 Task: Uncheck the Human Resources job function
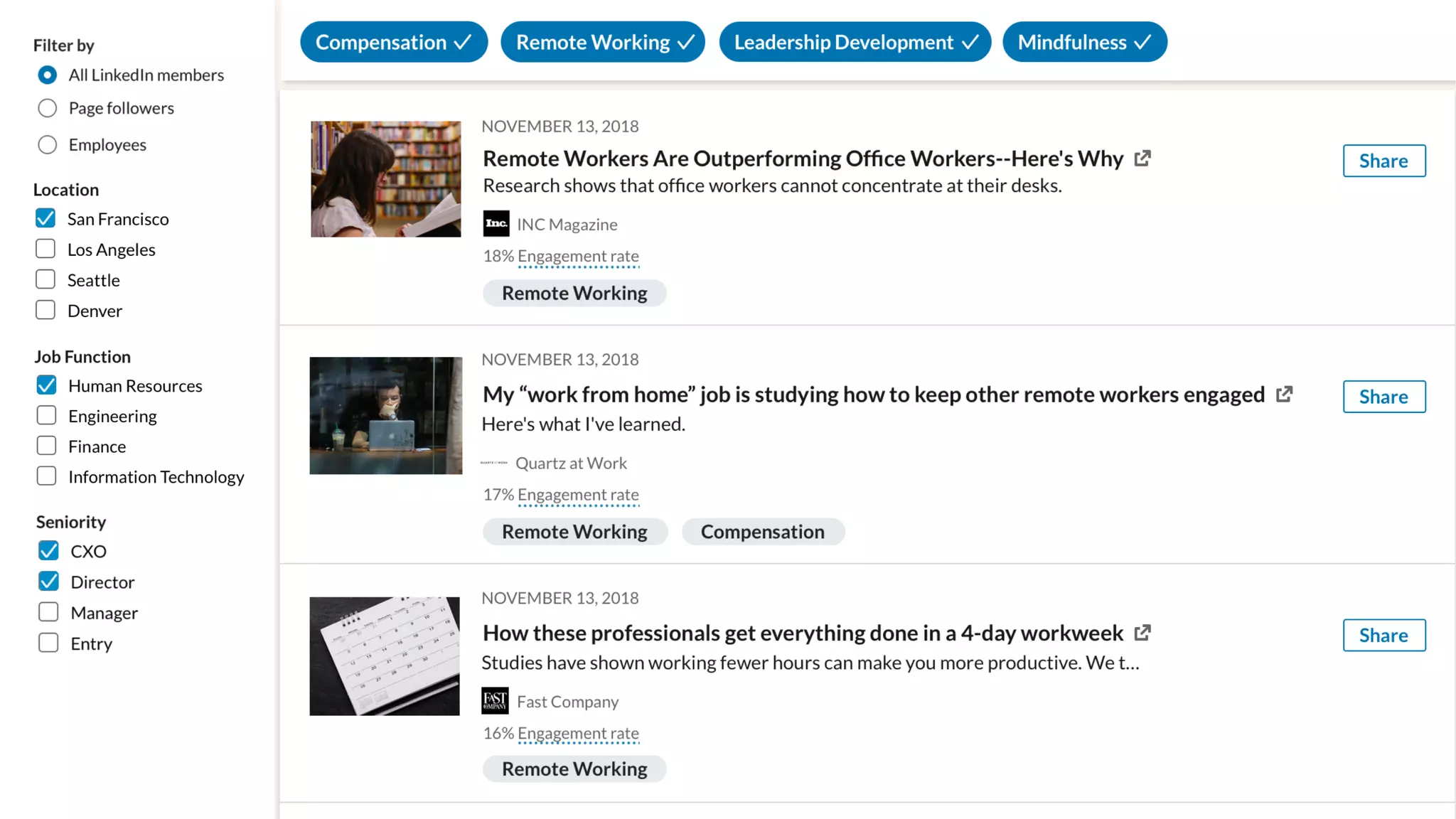pyautogui.click(x=47, y=385)
